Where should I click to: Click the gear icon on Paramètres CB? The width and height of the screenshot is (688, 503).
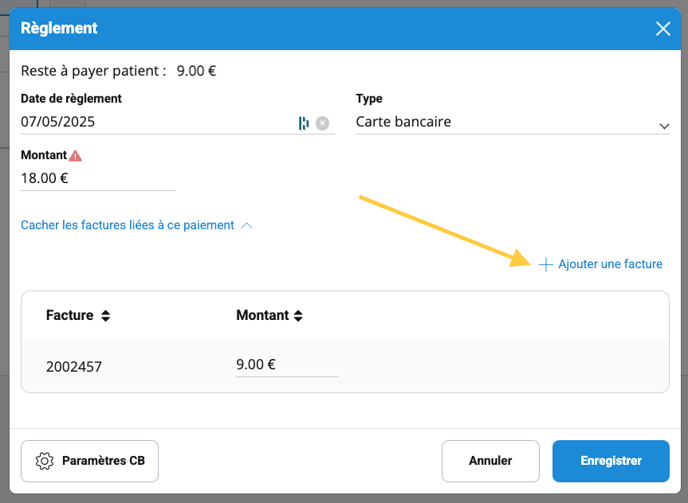(x=44, y=461)
